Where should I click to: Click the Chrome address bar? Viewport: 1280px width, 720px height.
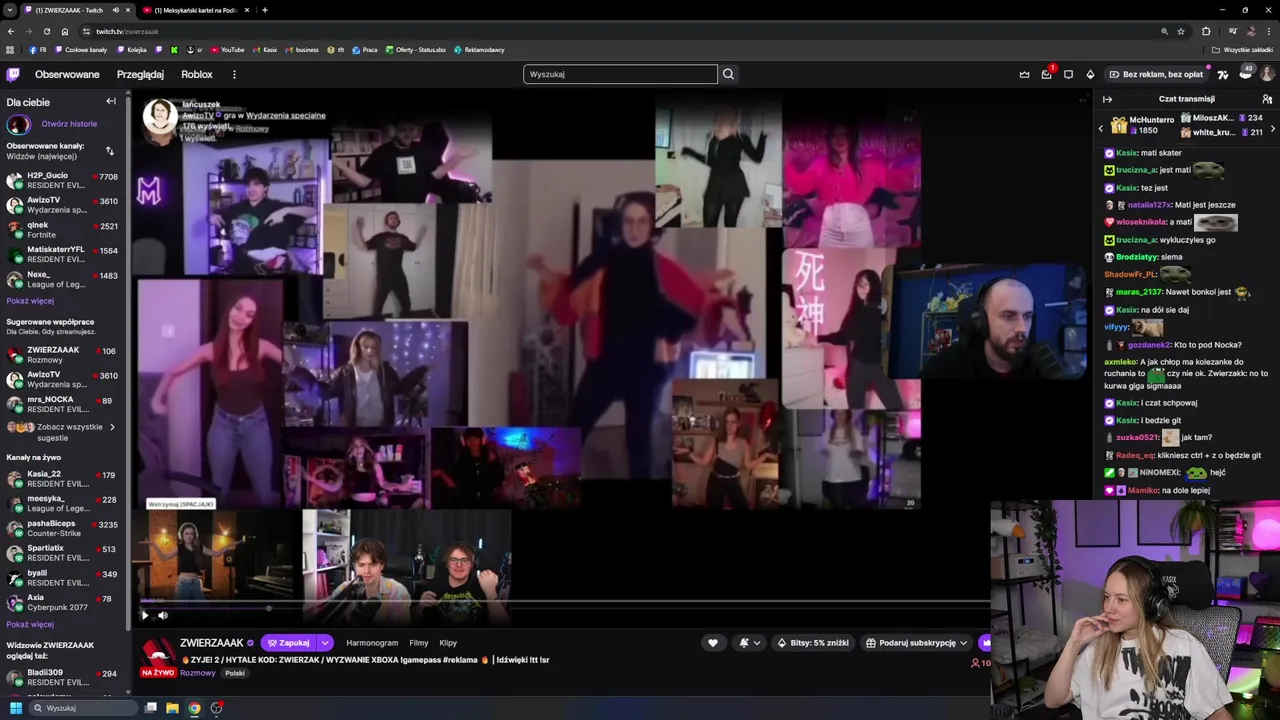[620, 31]
